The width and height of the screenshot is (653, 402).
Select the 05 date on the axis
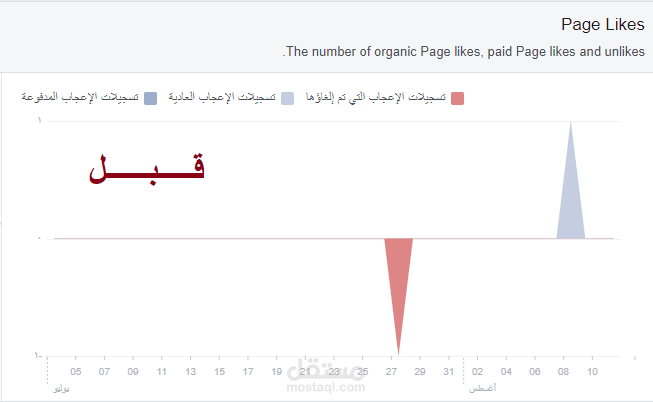[76, 372]
